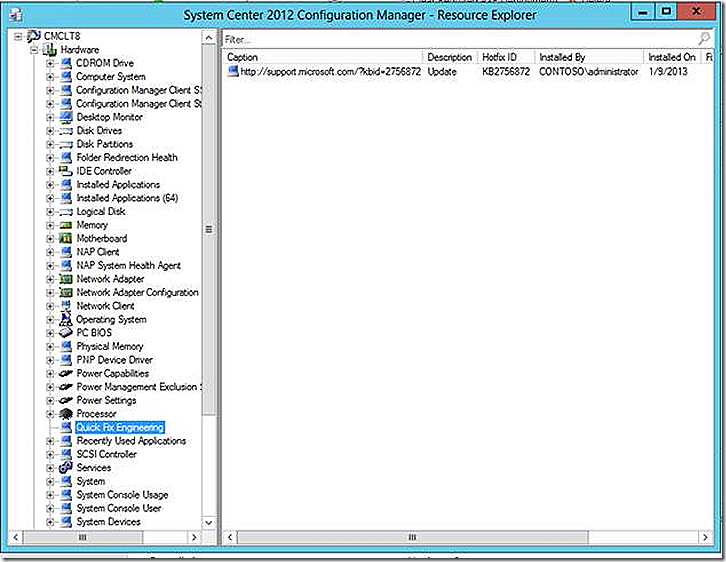Screen dimensions: 726x562
Task: Click the PC BIOS icon
Action: coord(66,333)
